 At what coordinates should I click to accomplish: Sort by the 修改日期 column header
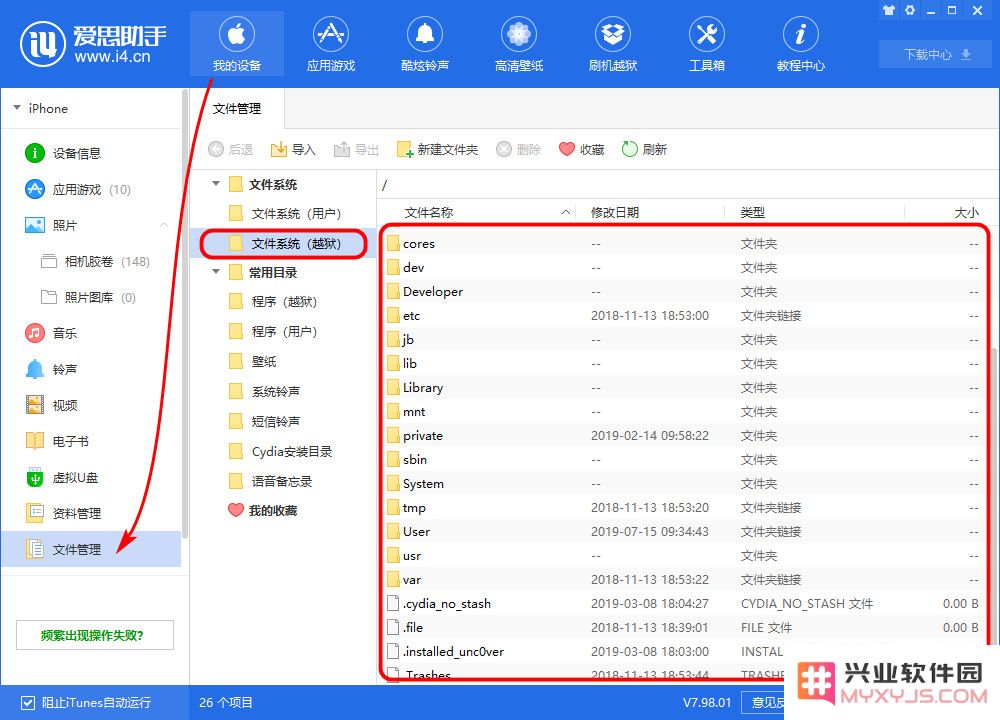tap(651, 212)
